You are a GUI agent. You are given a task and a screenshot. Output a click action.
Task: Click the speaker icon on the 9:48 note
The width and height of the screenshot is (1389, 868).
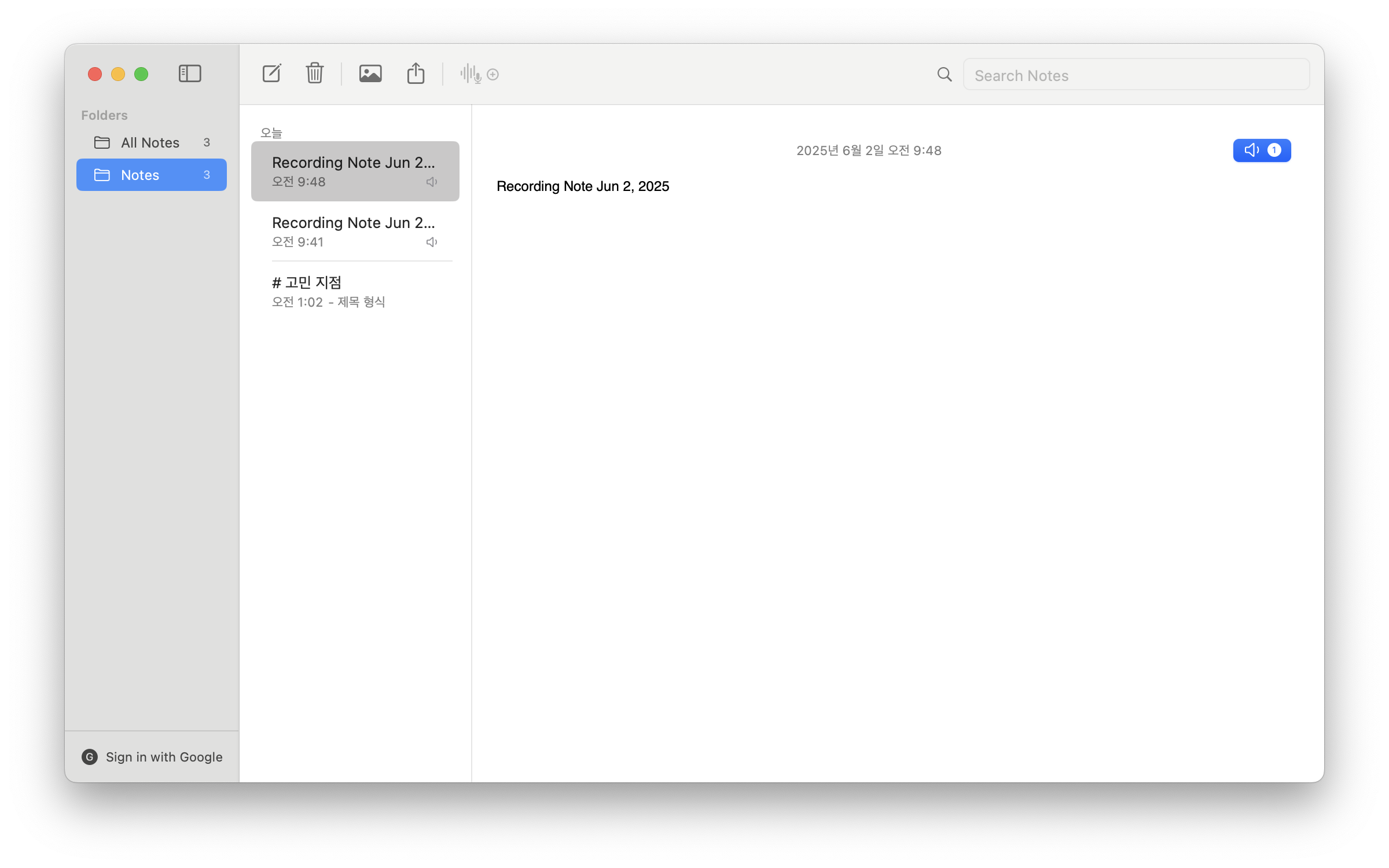431,181
